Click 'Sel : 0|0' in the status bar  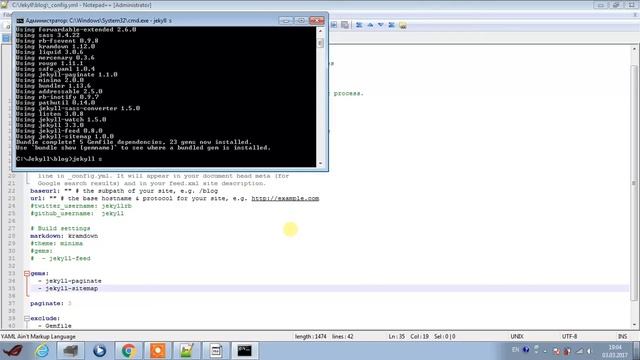point(444,337)
